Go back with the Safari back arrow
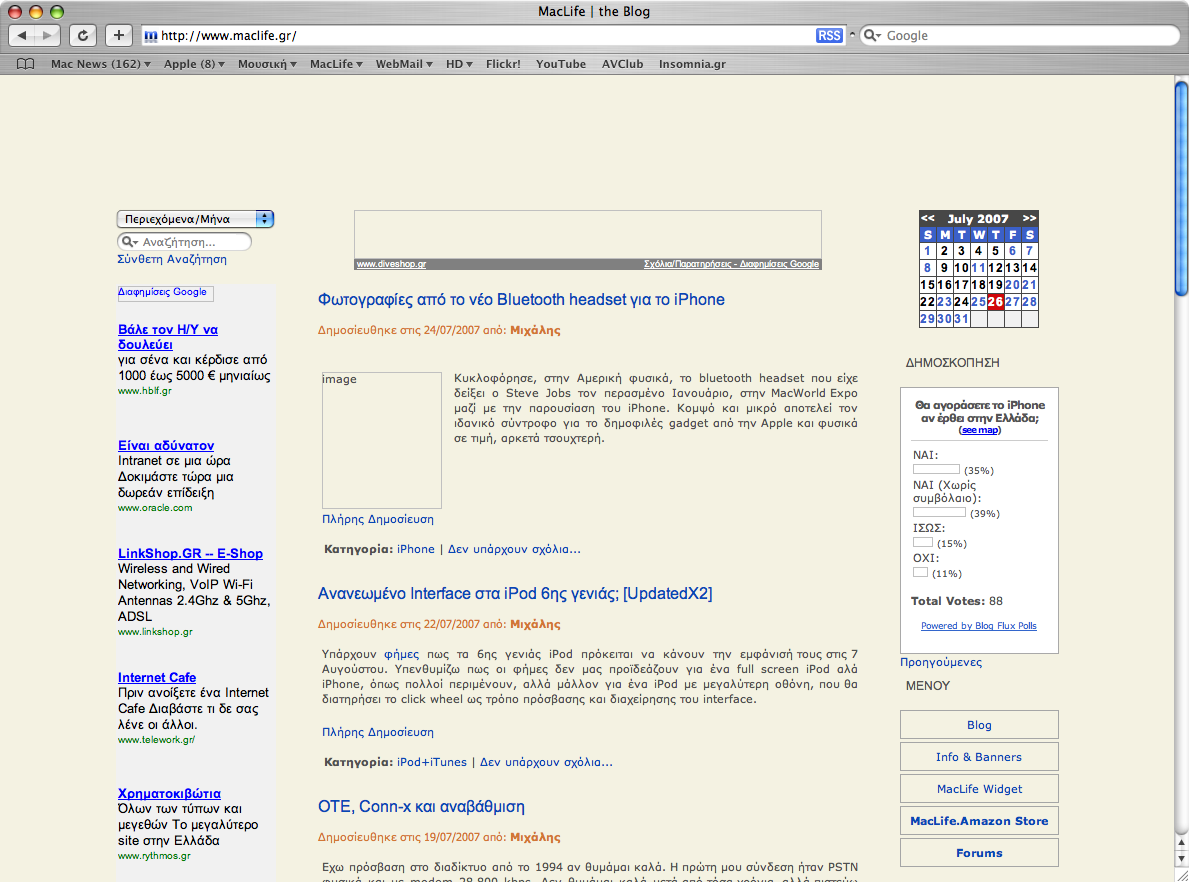The image size is (1189, 882). point(22,35)
